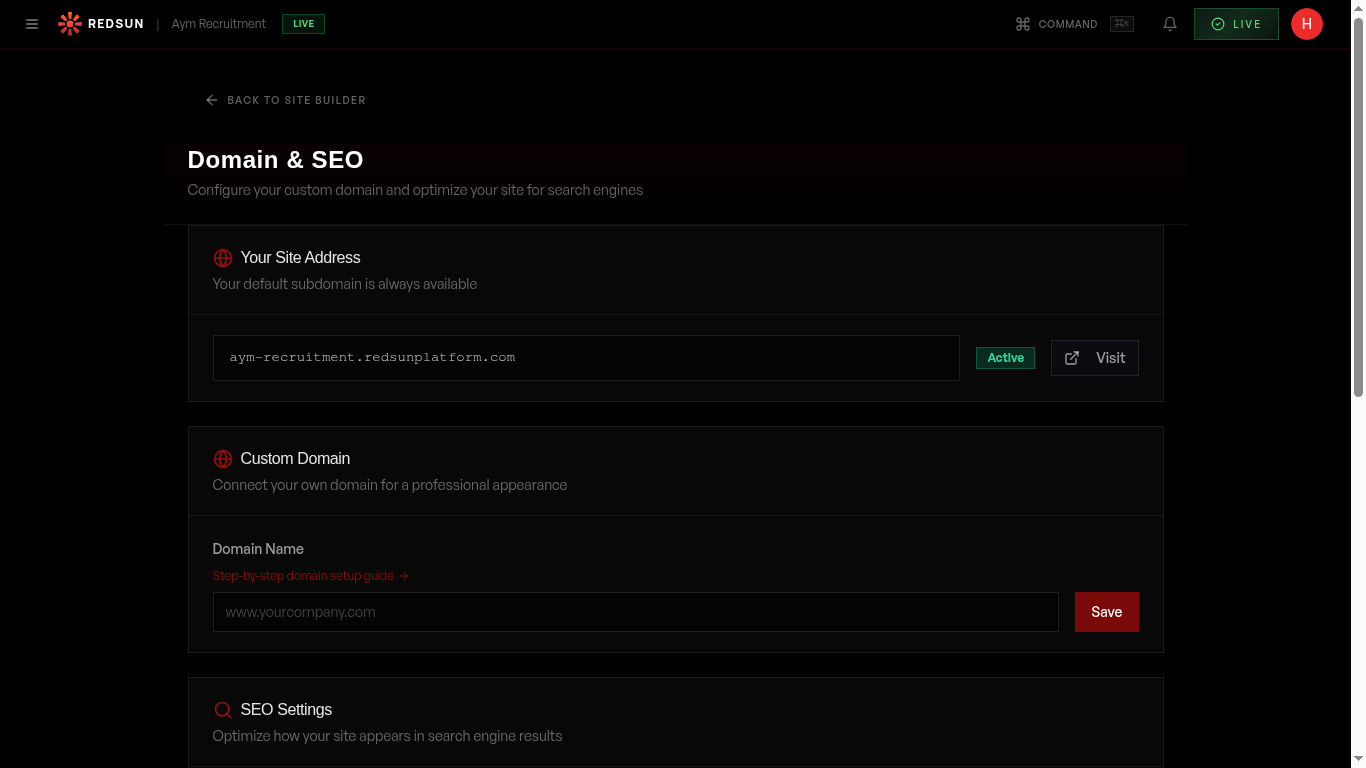
Task: Click the red H profile avatar
Action: (x=1307, y=24)
